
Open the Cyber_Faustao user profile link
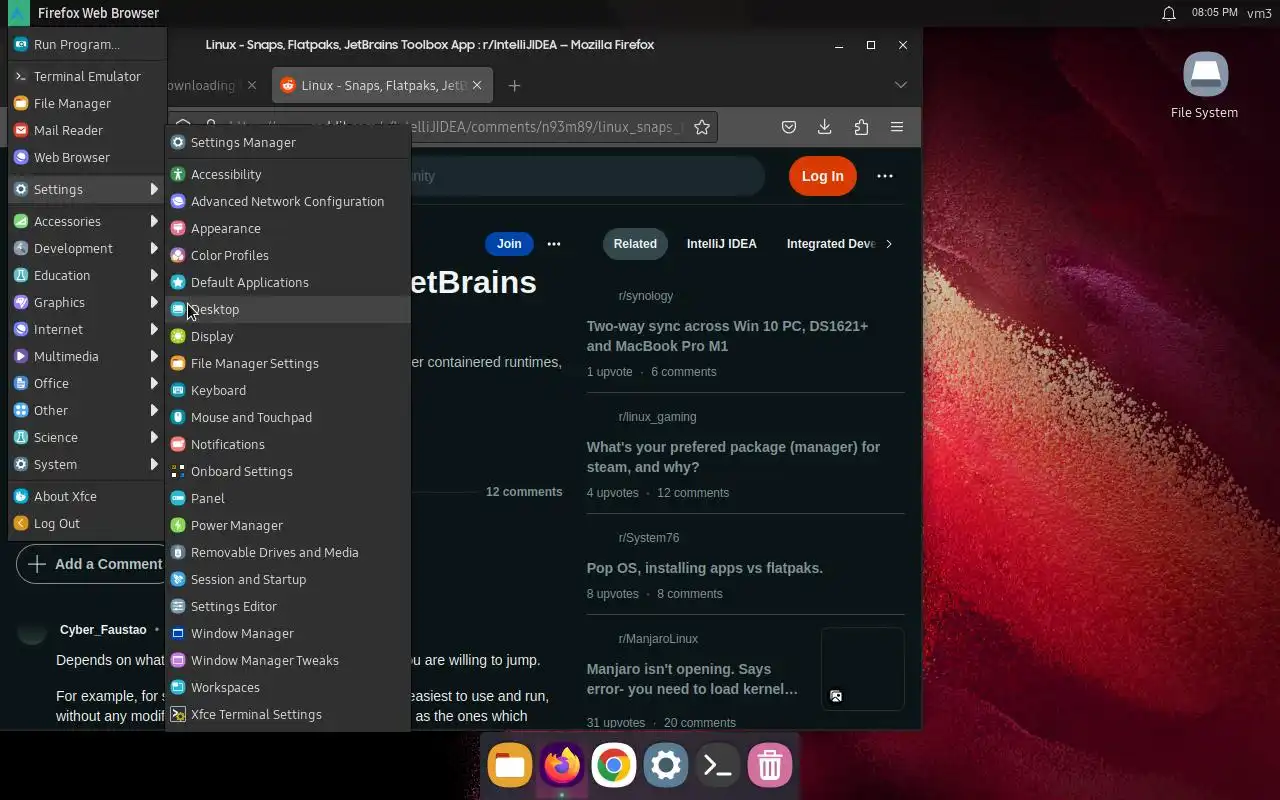[103, 630]
